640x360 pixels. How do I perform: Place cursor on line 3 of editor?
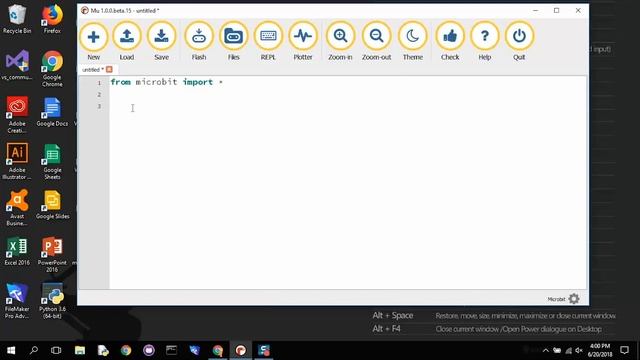pos(347,107)
